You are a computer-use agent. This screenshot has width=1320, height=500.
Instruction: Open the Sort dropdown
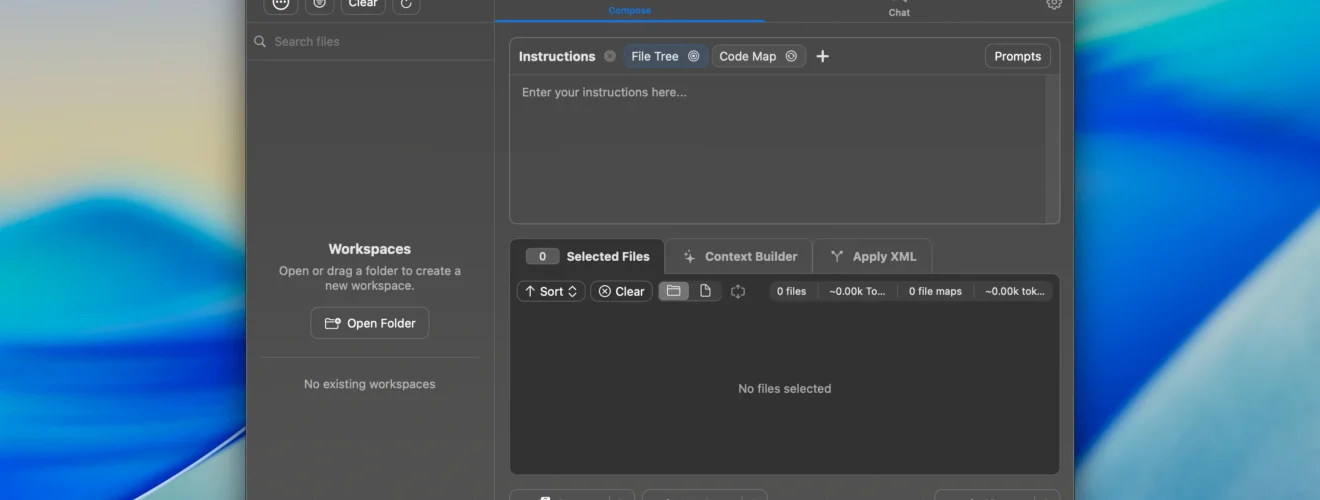coord(551,291)
